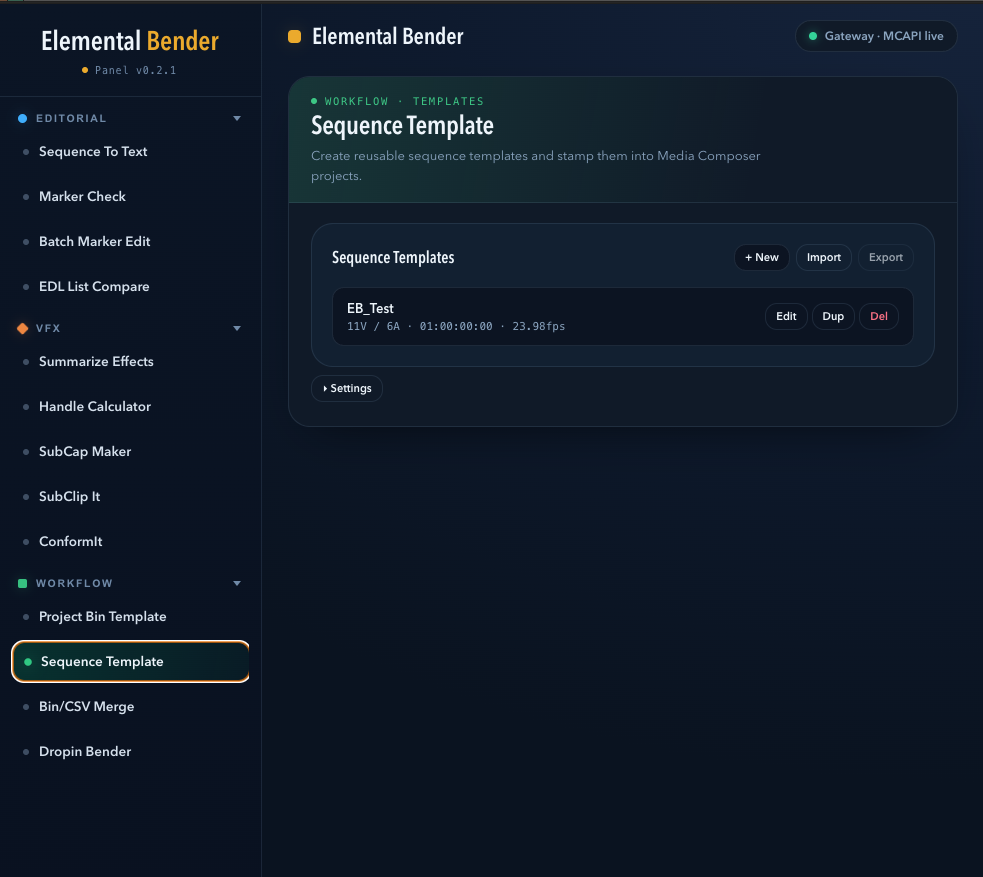Click the Export templates button
Screen dimensions: 983x877
[x=886, y=258]
